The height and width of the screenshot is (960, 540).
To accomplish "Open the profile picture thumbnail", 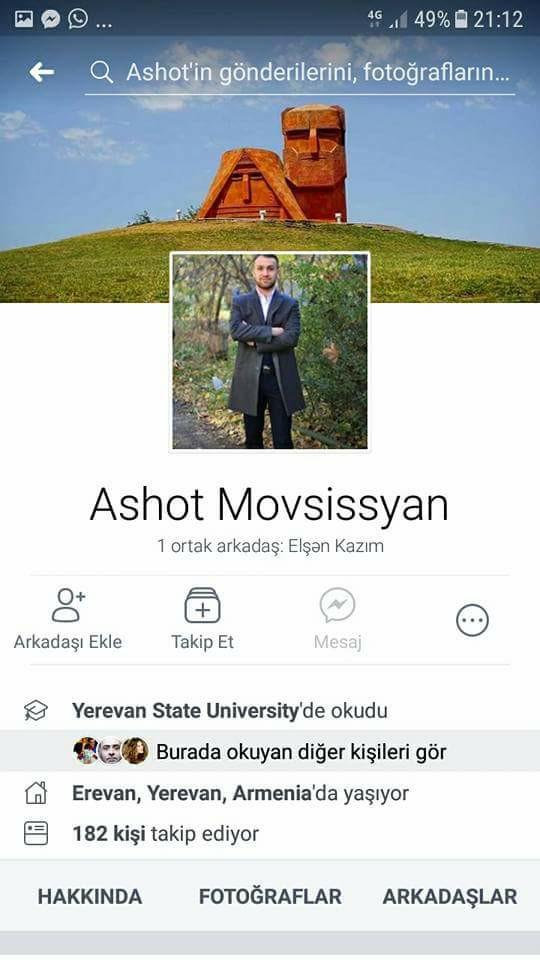I will click(x=270, y=352).
